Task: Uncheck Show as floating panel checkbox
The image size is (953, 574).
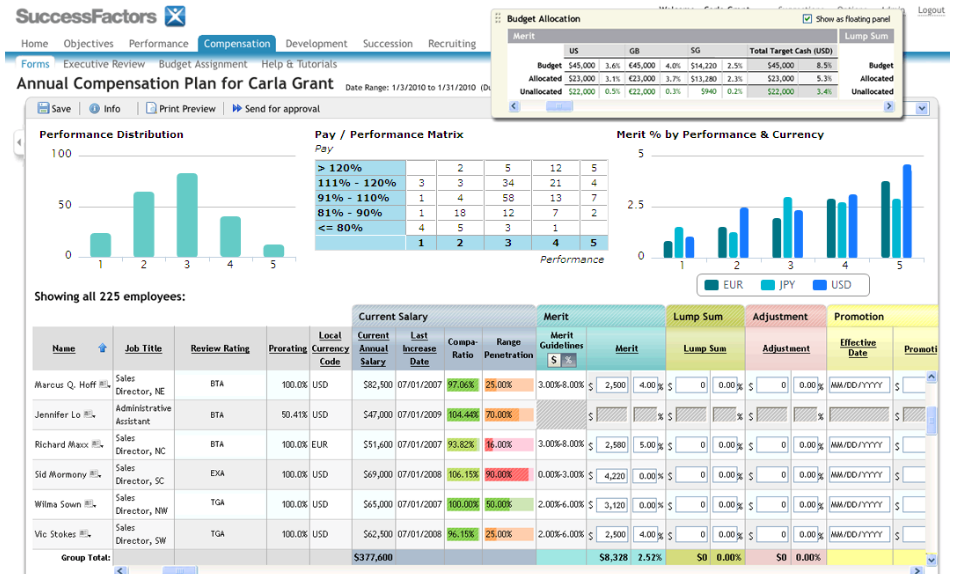Action: click(x=807, y=19)
